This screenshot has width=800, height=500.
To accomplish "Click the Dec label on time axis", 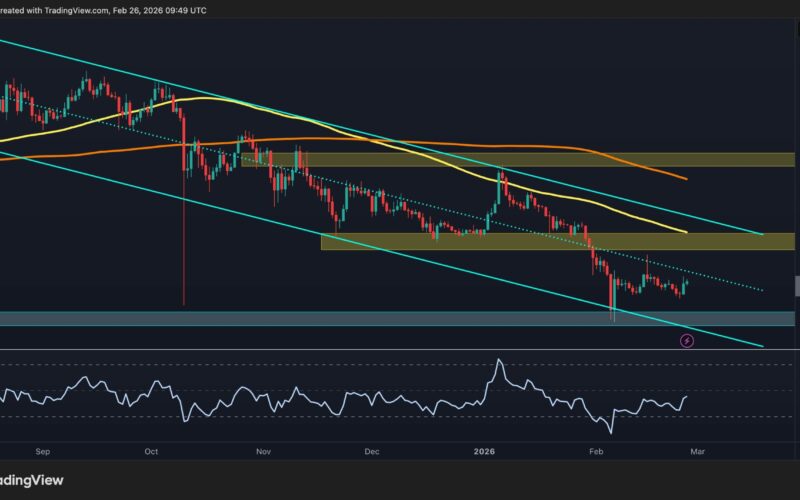I will [372, 451].
